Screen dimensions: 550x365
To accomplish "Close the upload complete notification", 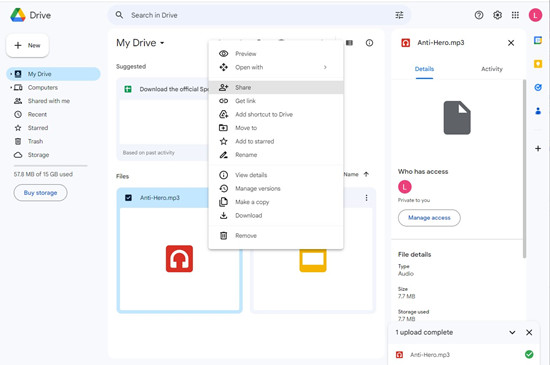I will 529,332.
